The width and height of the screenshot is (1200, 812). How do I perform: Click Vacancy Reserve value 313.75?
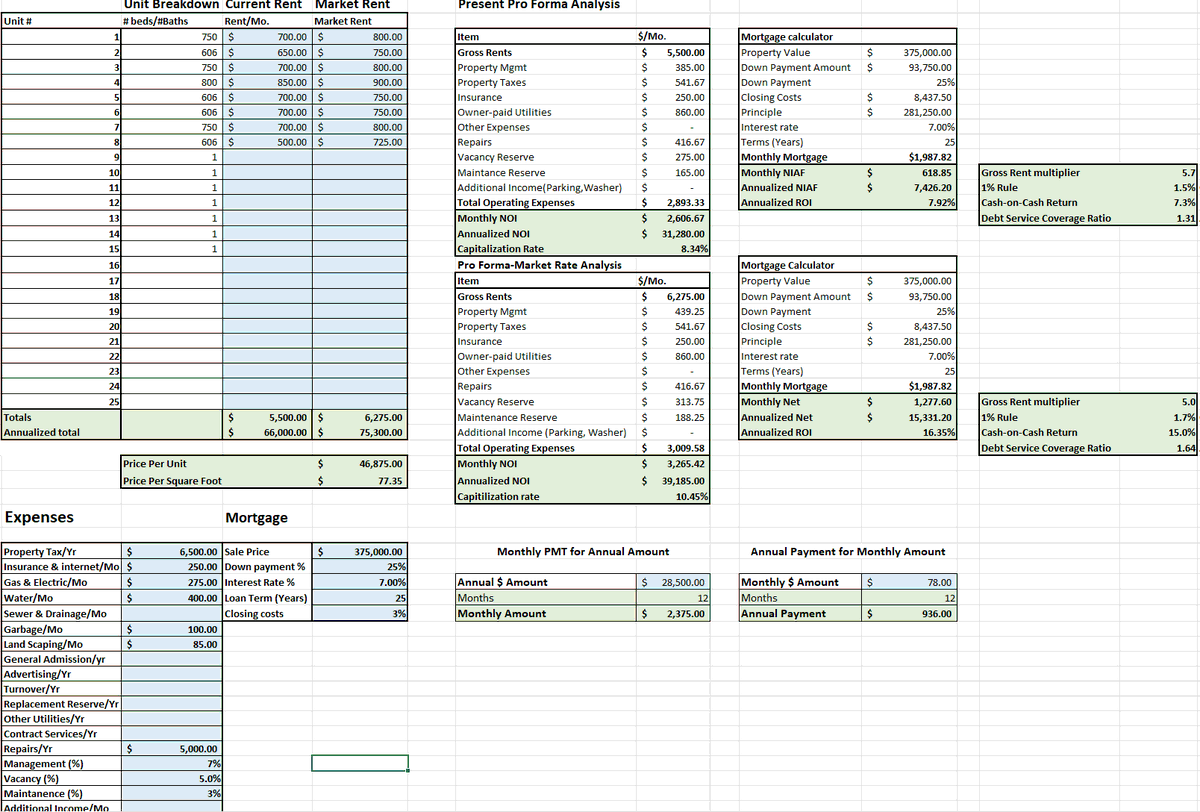[675, 401]
